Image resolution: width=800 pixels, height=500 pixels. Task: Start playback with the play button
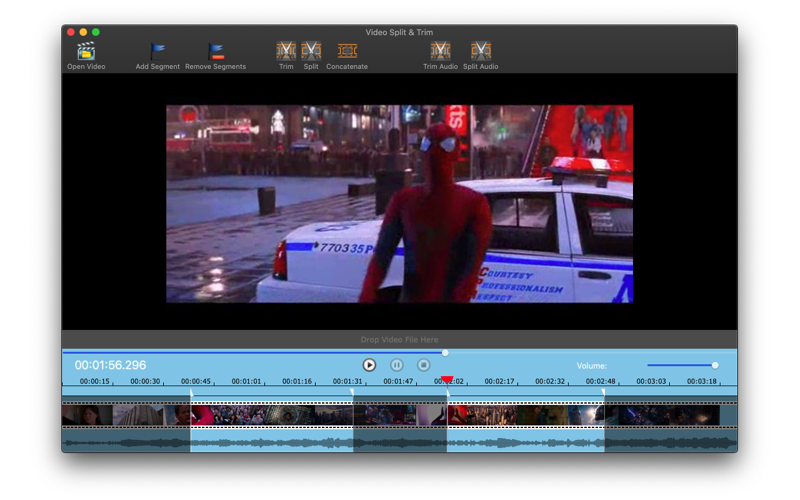[x=369, y=365]
